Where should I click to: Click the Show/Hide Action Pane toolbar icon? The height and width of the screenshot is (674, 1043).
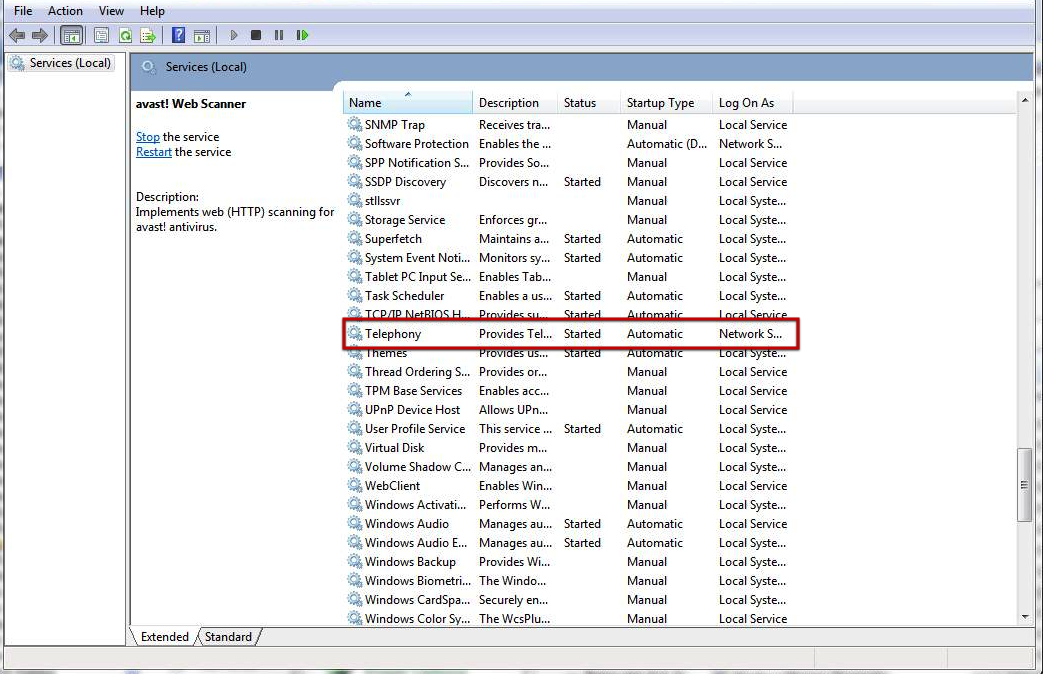[202, 35]
